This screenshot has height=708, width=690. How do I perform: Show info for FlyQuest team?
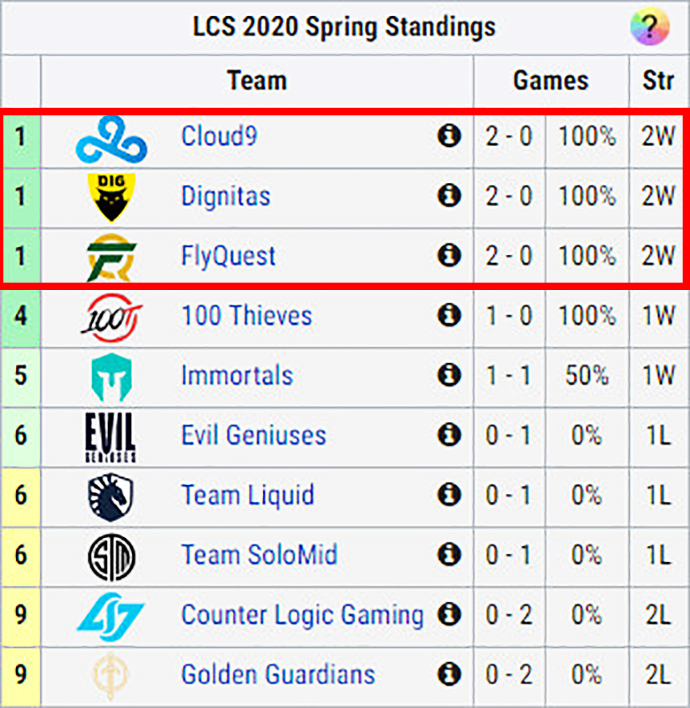[x=449, y=256]
